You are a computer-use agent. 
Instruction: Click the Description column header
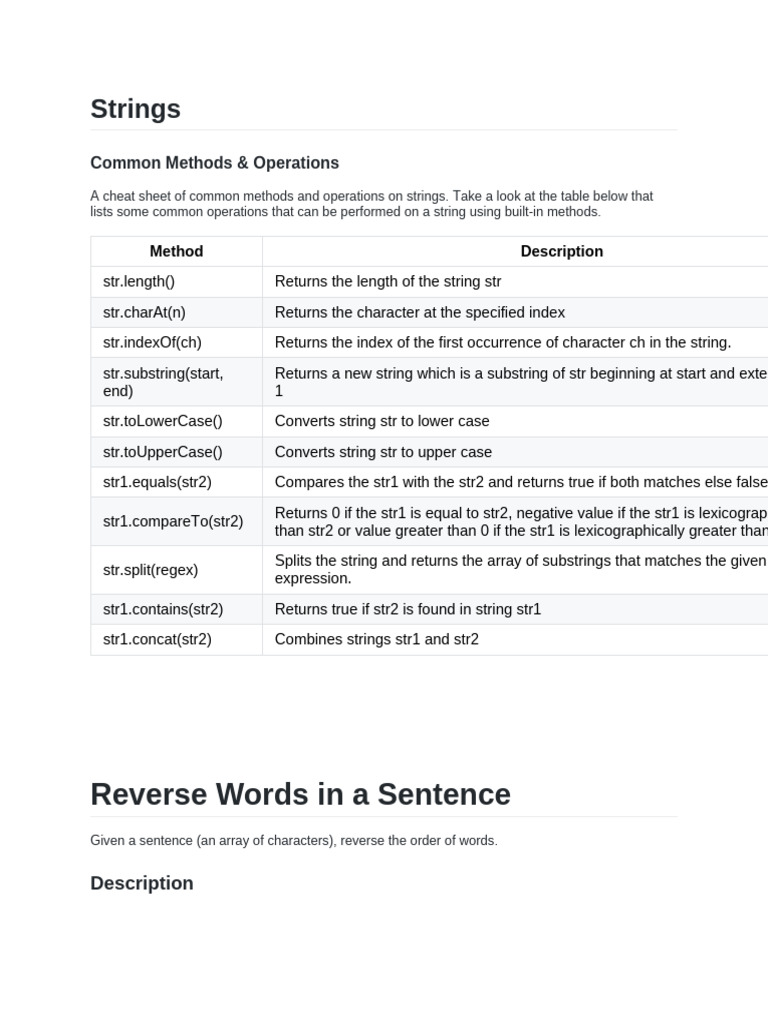561,252
